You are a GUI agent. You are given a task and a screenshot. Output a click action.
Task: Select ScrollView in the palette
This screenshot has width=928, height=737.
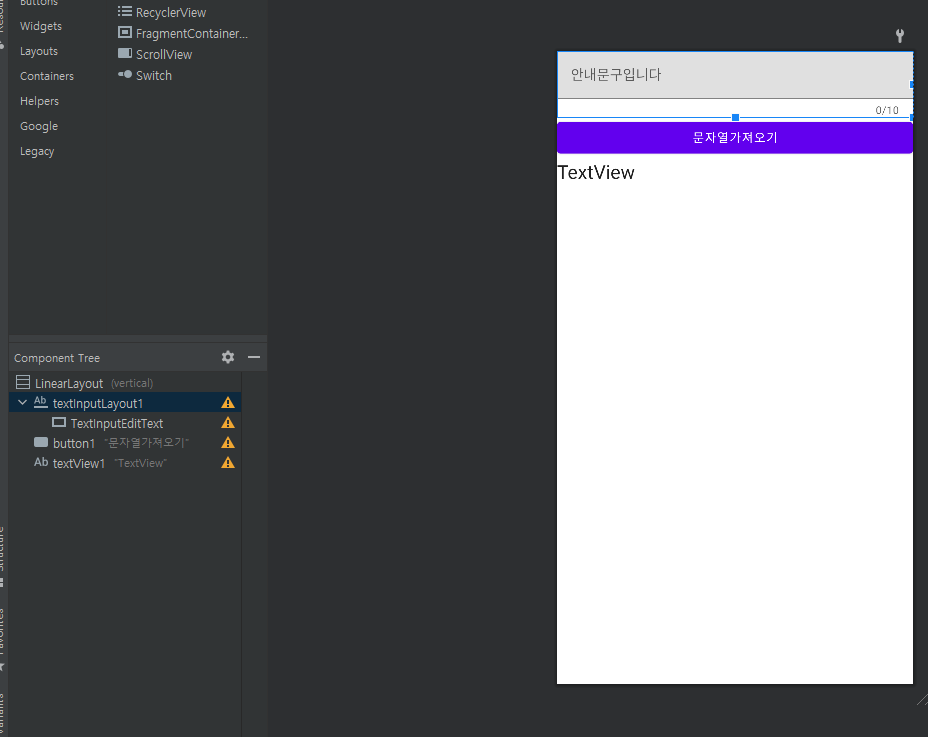pos(155,54)
